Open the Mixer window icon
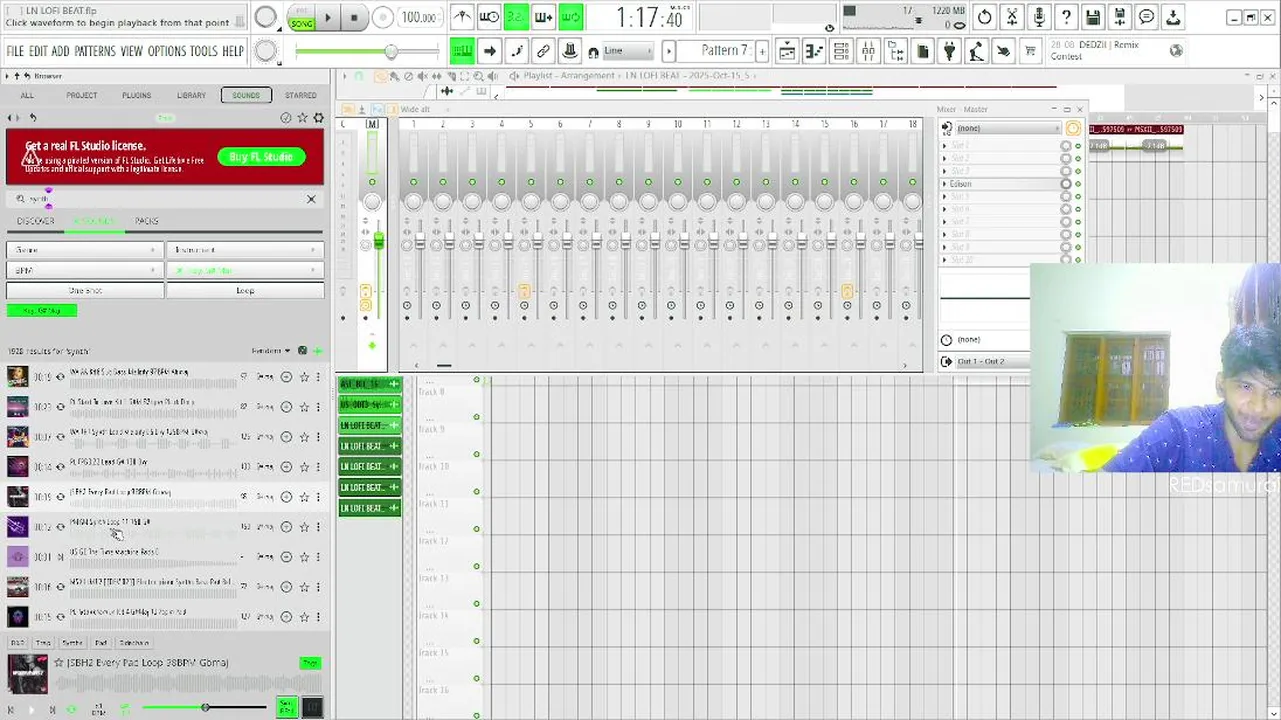The image size is (1281, 720). coord(868,51)
